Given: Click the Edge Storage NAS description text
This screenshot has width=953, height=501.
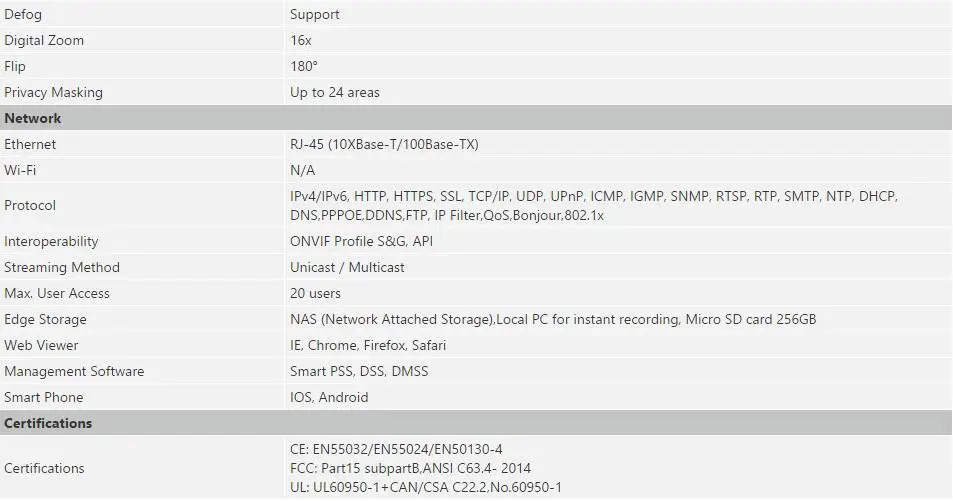Looking at the screenshot, I should [x=553, y=319].
